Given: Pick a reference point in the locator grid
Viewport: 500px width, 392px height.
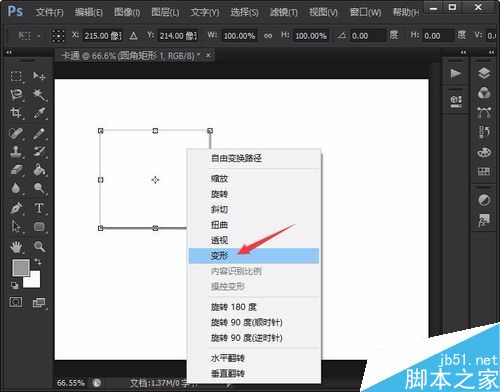Looking at the screenshot, I should (58, 36).
